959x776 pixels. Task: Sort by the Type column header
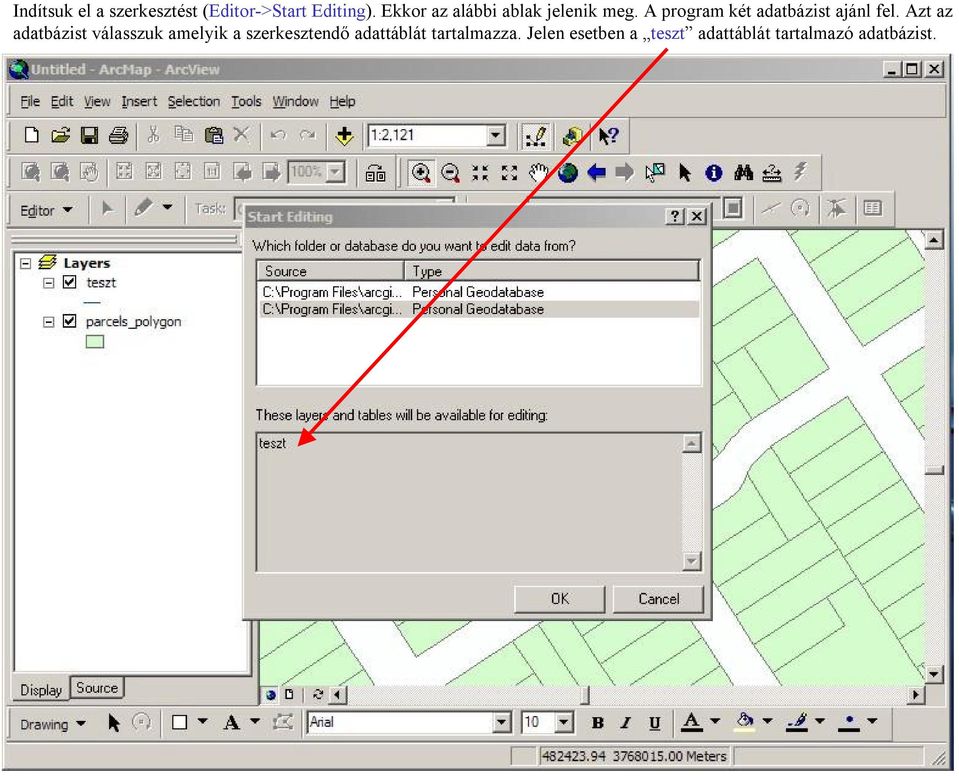[552, 271]
